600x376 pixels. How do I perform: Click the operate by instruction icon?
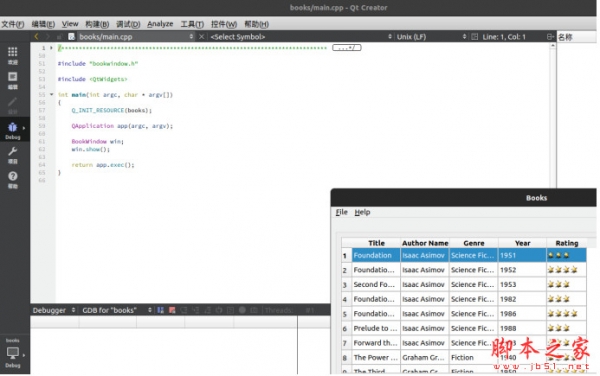pyautogui.click(x=230, y=310)
